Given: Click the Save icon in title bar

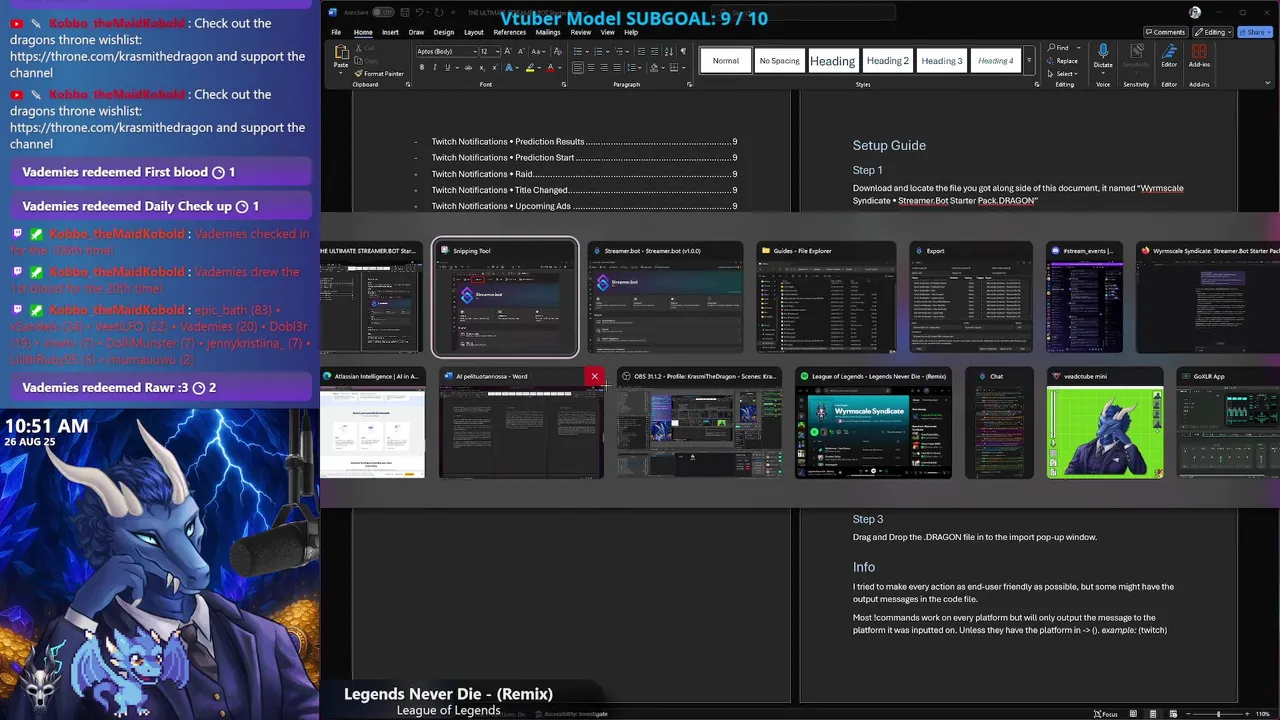Looking at the screenshot, I should tap(405, 12).
